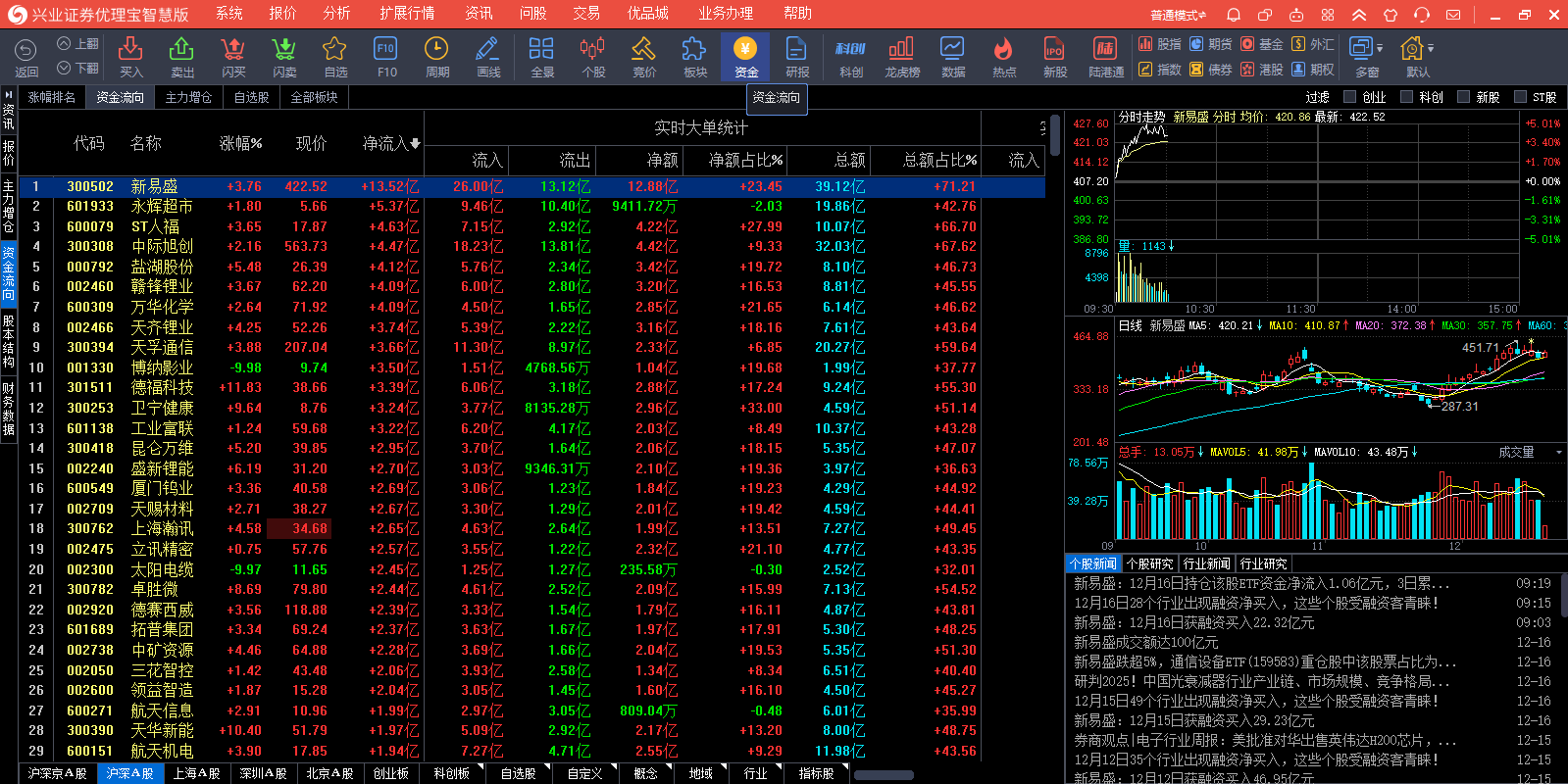Click the 卖出 (Sell) toolbar icon
The width and height of the screenshot is (1568, 784).
tap(181, 56)
